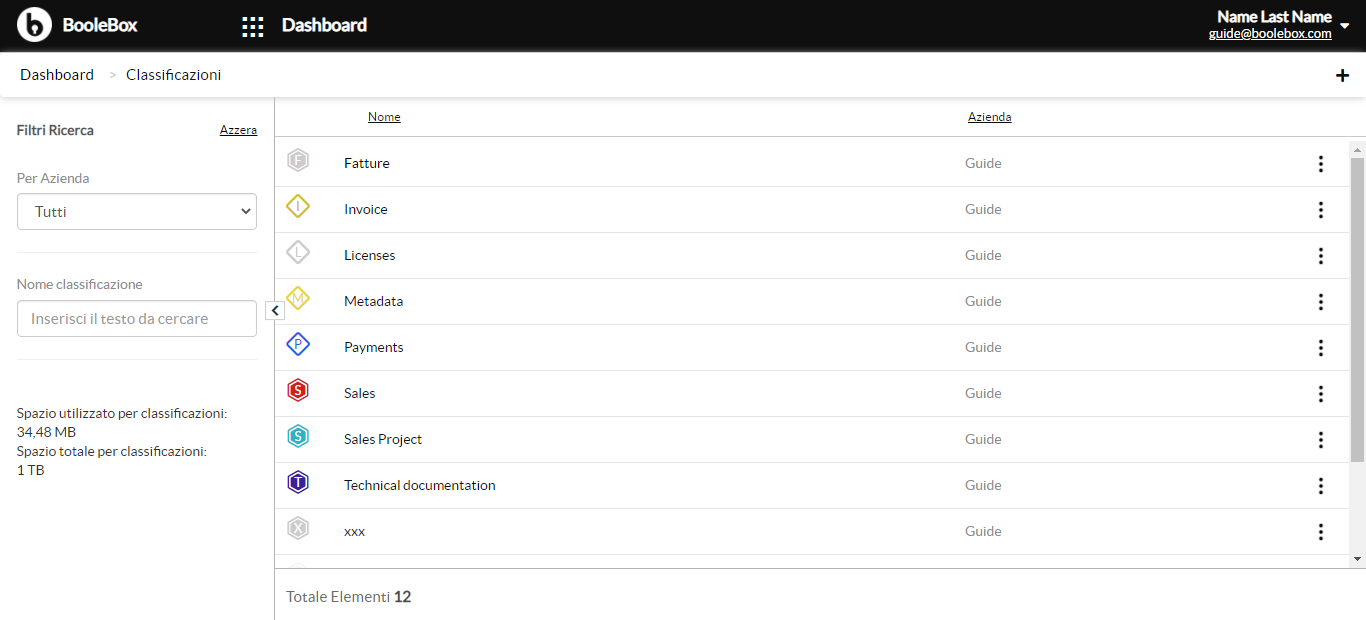Image resolution: width=1366 pixels, height=620 pixels.
Task: Open the Per Azienda dropdown showing Tutti
Action: (137, 212)
